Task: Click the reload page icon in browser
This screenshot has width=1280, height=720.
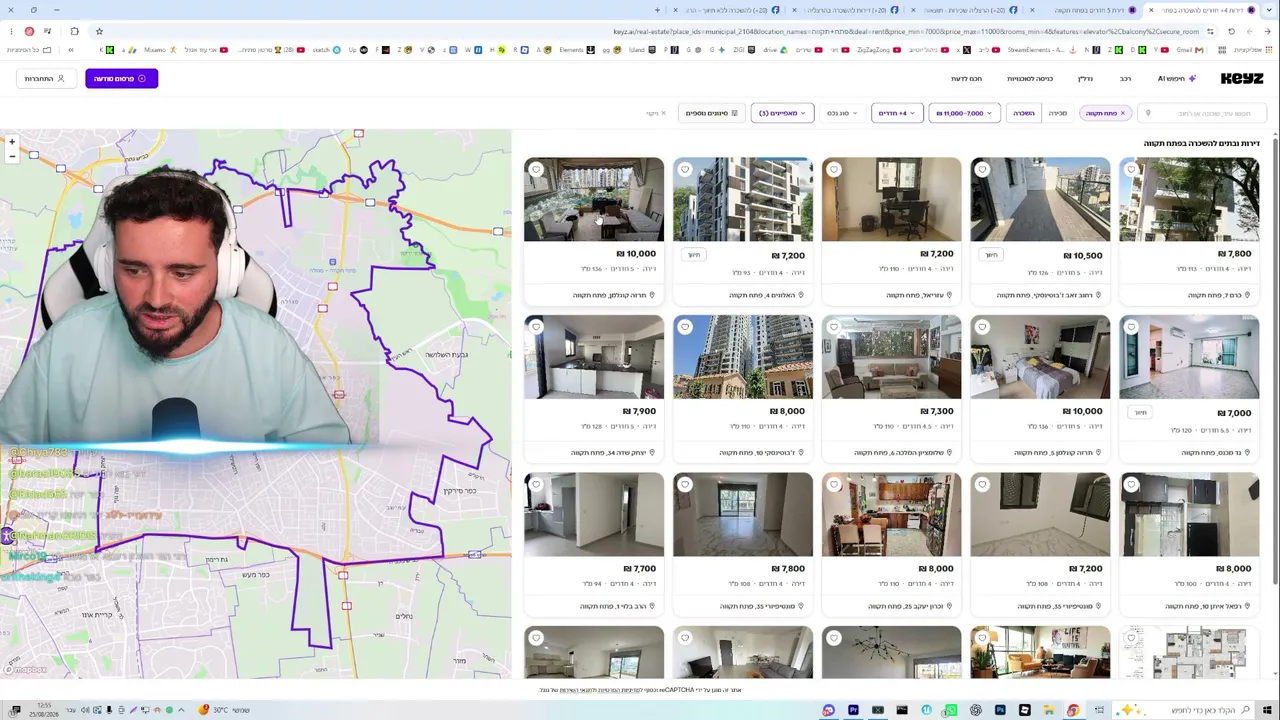Action: 1231,31
